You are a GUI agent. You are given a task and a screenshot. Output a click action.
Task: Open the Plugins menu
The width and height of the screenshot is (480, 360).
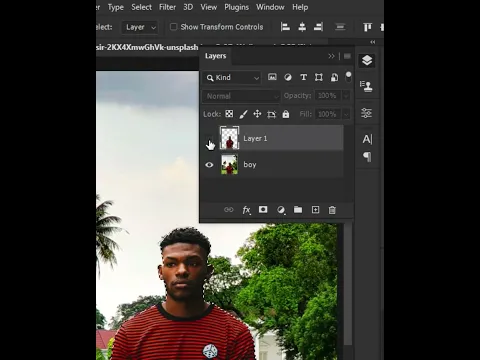[x=236, y=7]
